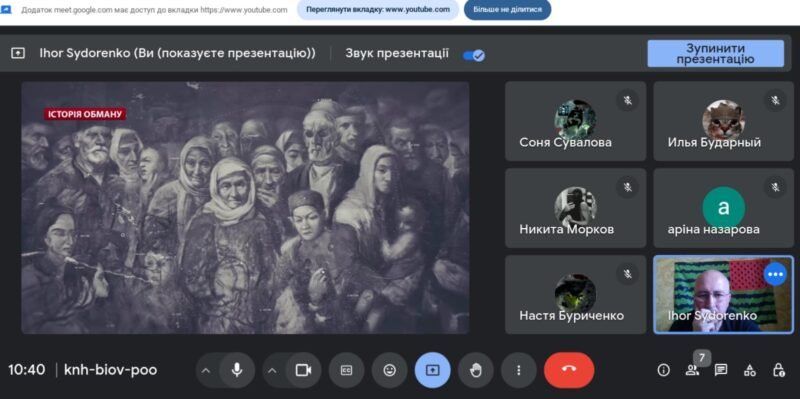Mute microphone in the call toolbar
Screen dimensions: 800x399
[x=237, y=370]
